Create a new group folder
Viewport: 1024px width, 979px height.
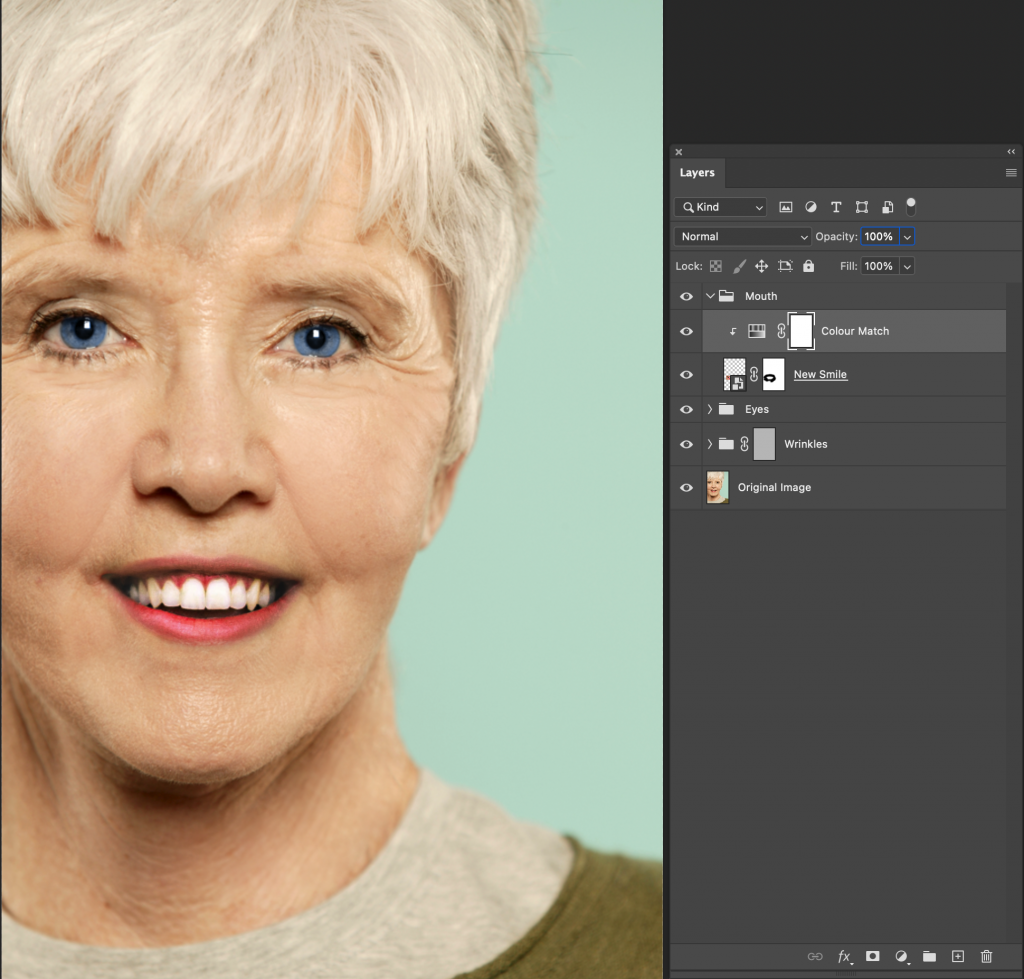(929, 957)
